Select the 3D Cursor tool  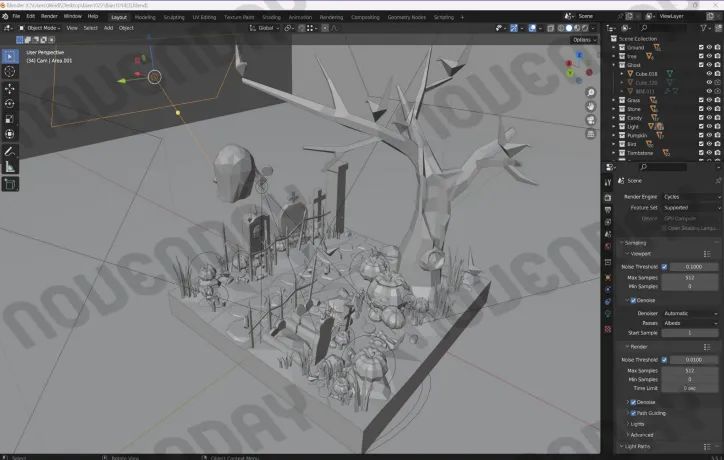coord(10,72)
